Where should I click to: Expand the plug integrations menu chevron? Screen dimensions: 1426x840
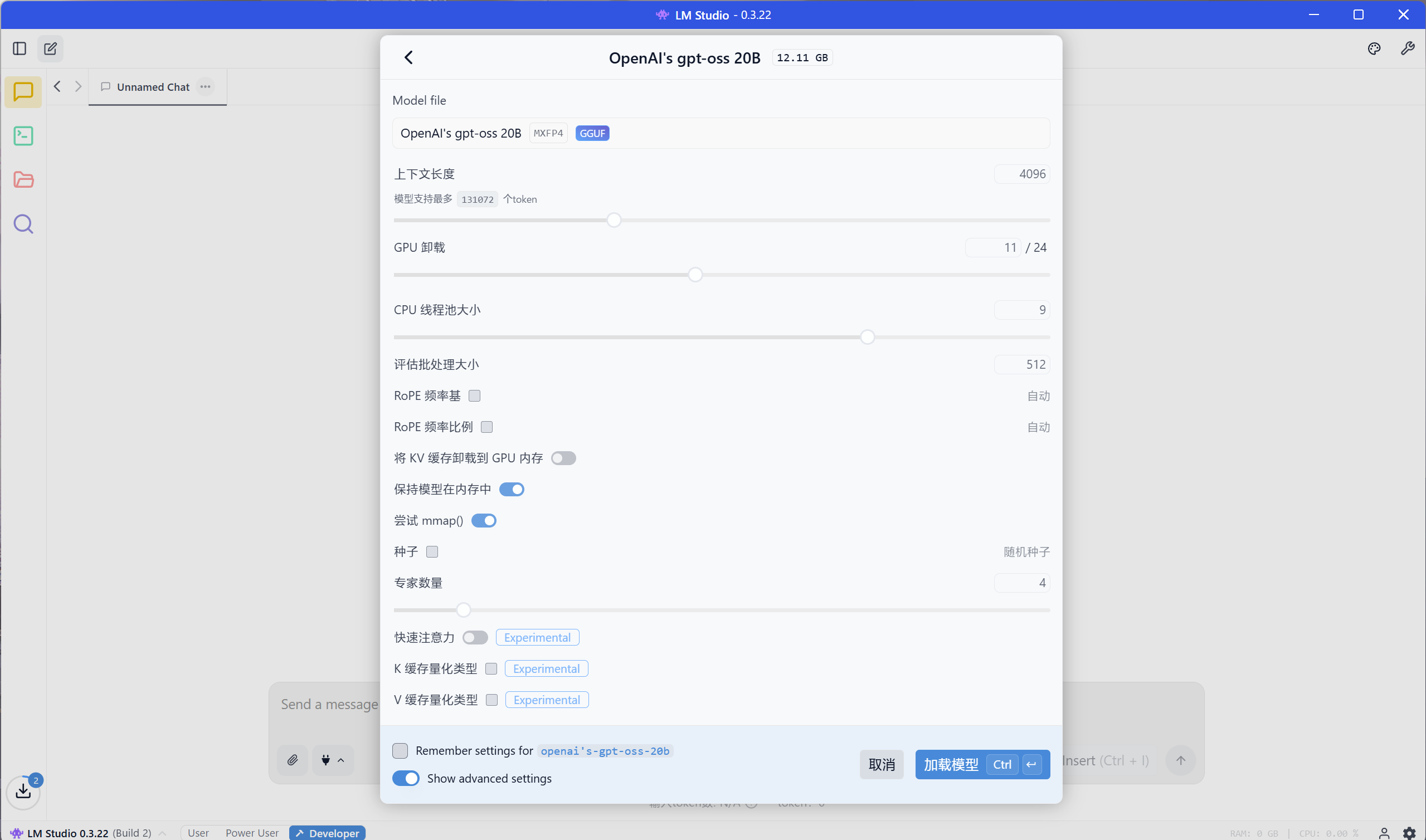341,760
